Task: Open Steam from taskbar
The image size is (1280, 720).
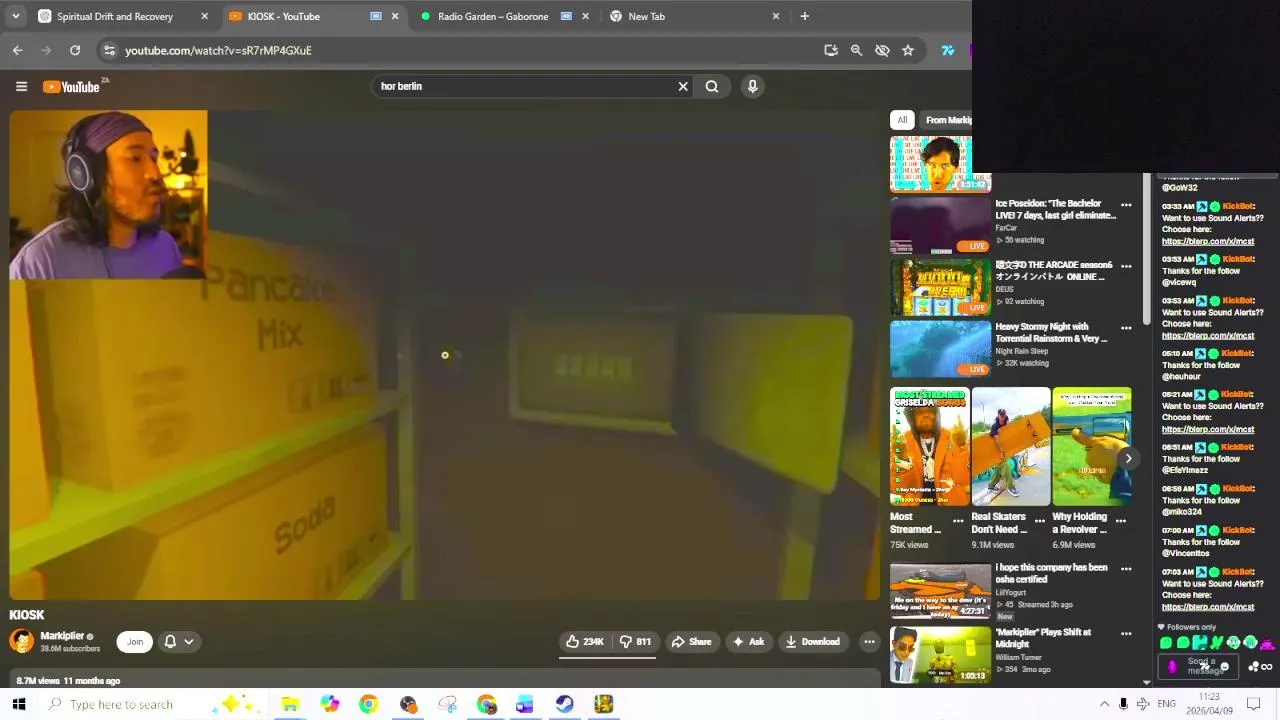Action: tap(564, 704)
